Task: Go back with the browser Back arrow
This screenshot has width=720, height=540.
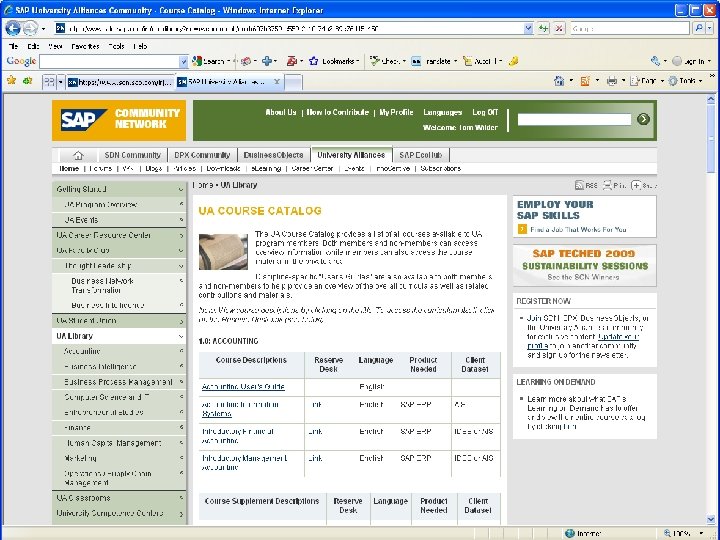Action: pos(13,28)
